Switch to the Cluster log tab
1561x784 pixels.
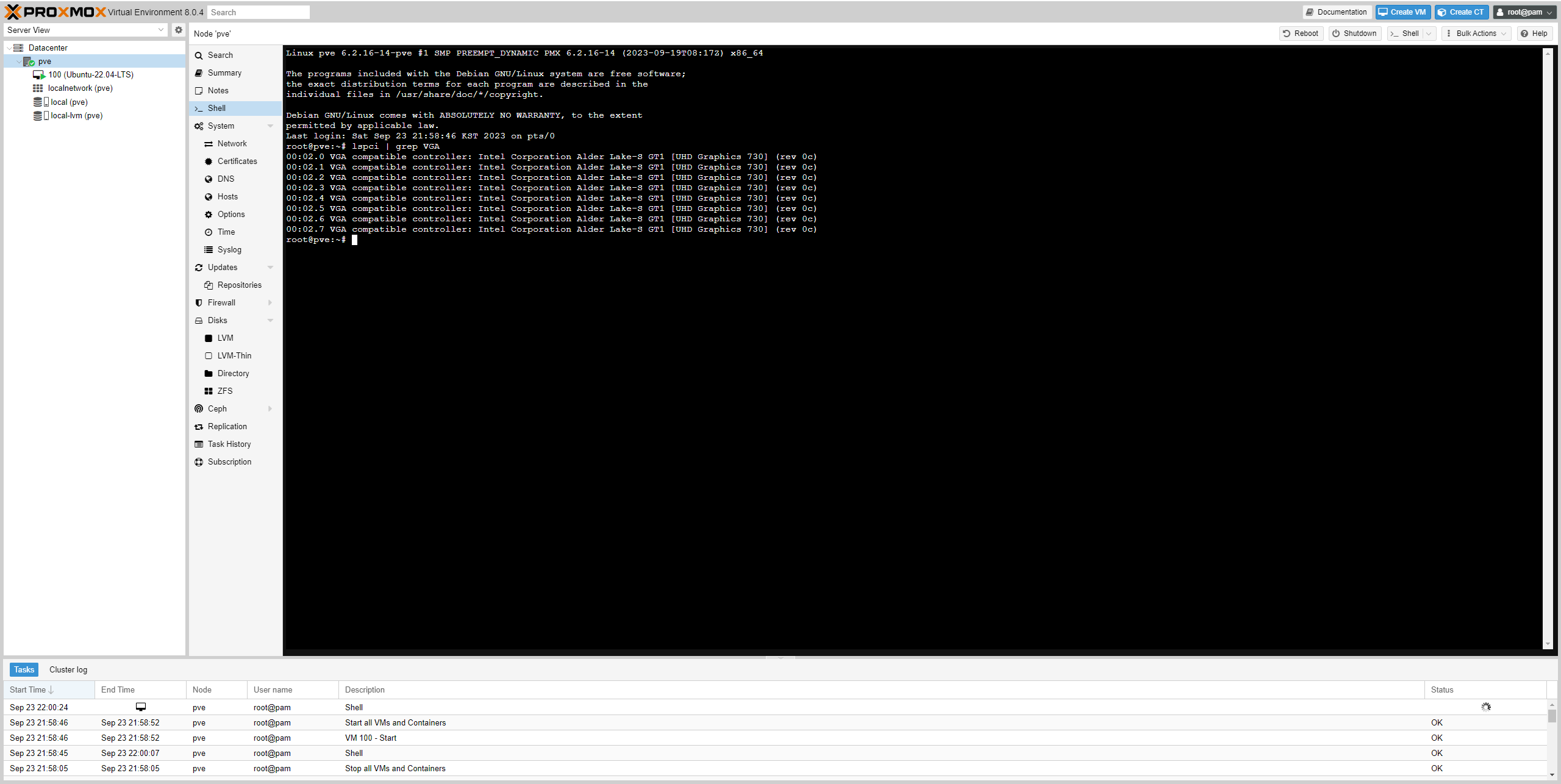[x=68, y=669]
